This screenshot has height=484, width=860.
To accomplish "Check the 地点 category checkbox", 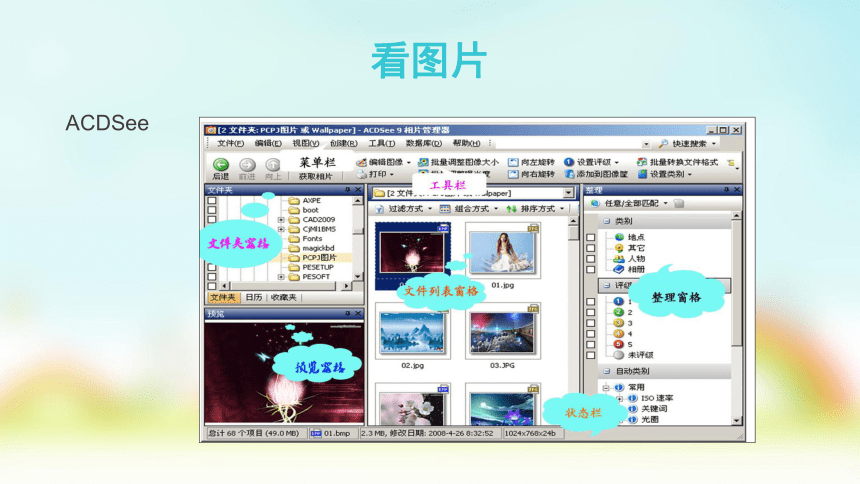I will [591, 238].
